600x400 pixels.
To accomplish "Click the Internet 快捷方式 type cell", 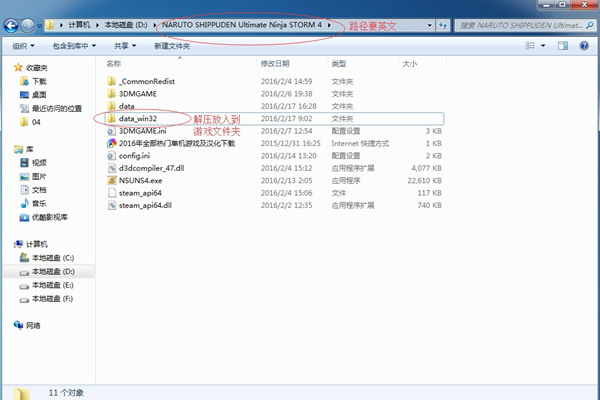I will pos(360,143).
